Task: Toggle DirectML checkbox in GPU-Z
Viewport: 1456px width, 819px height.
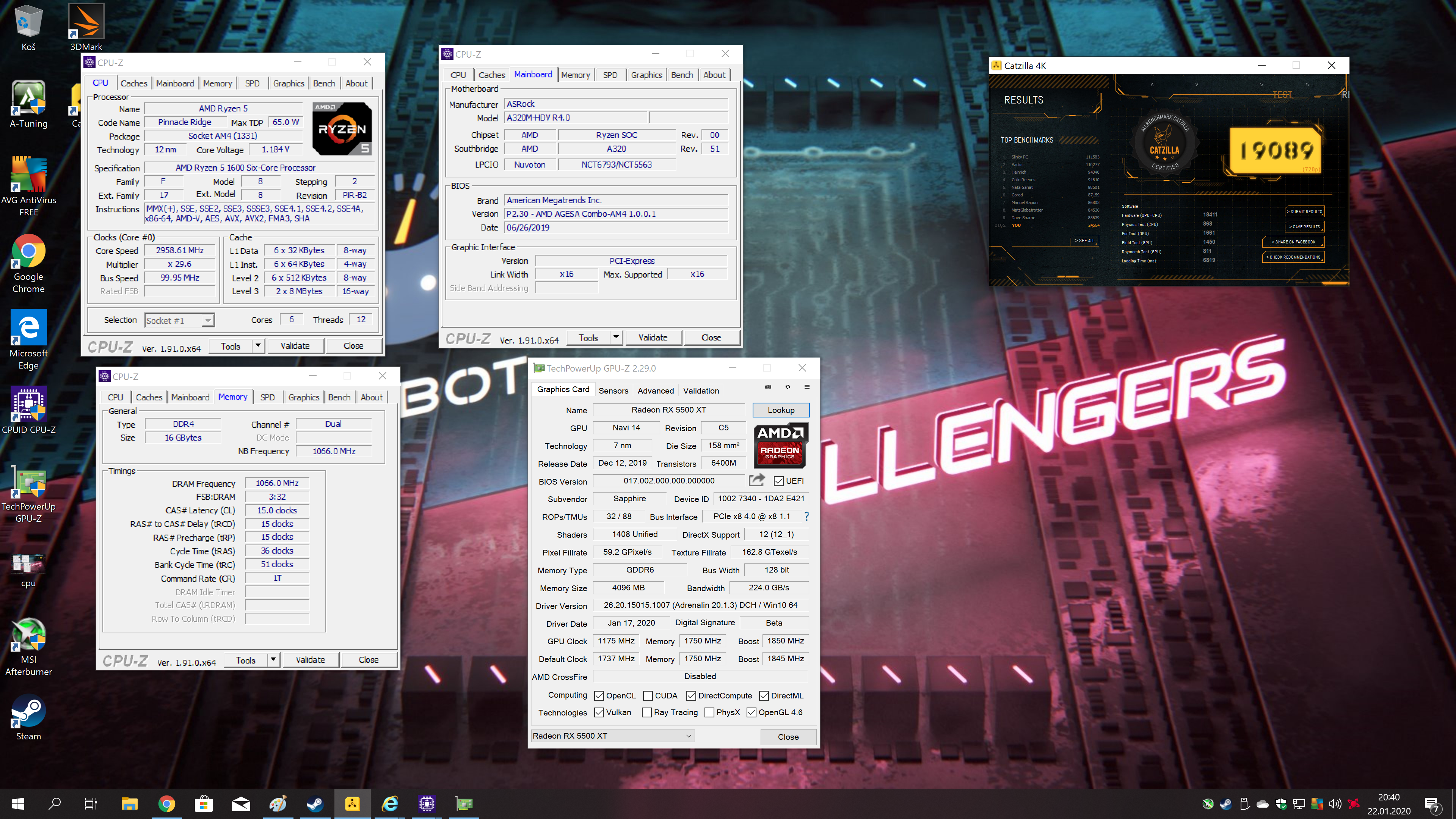Action: (764, 696)
